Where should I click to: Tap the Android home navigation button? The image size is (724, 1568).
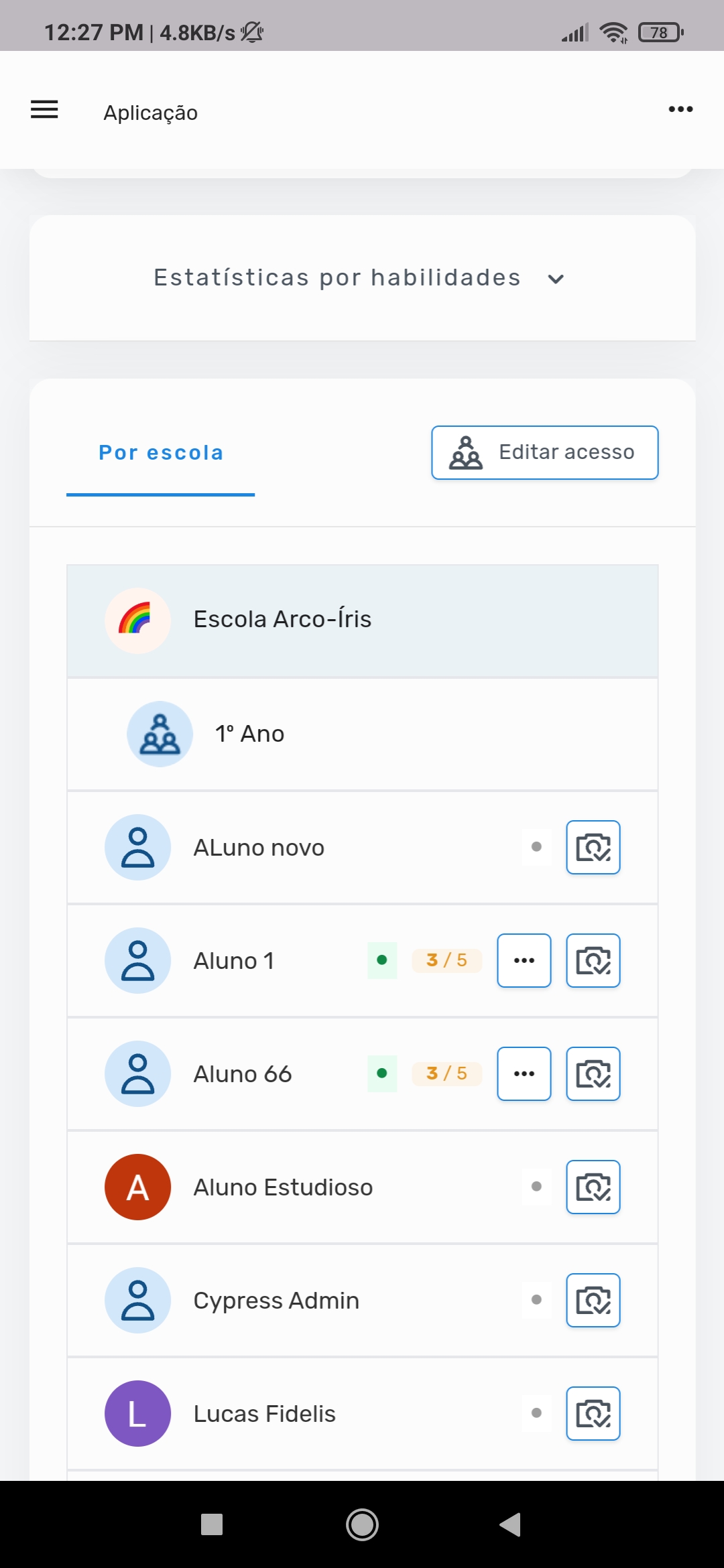[362, 1524]
